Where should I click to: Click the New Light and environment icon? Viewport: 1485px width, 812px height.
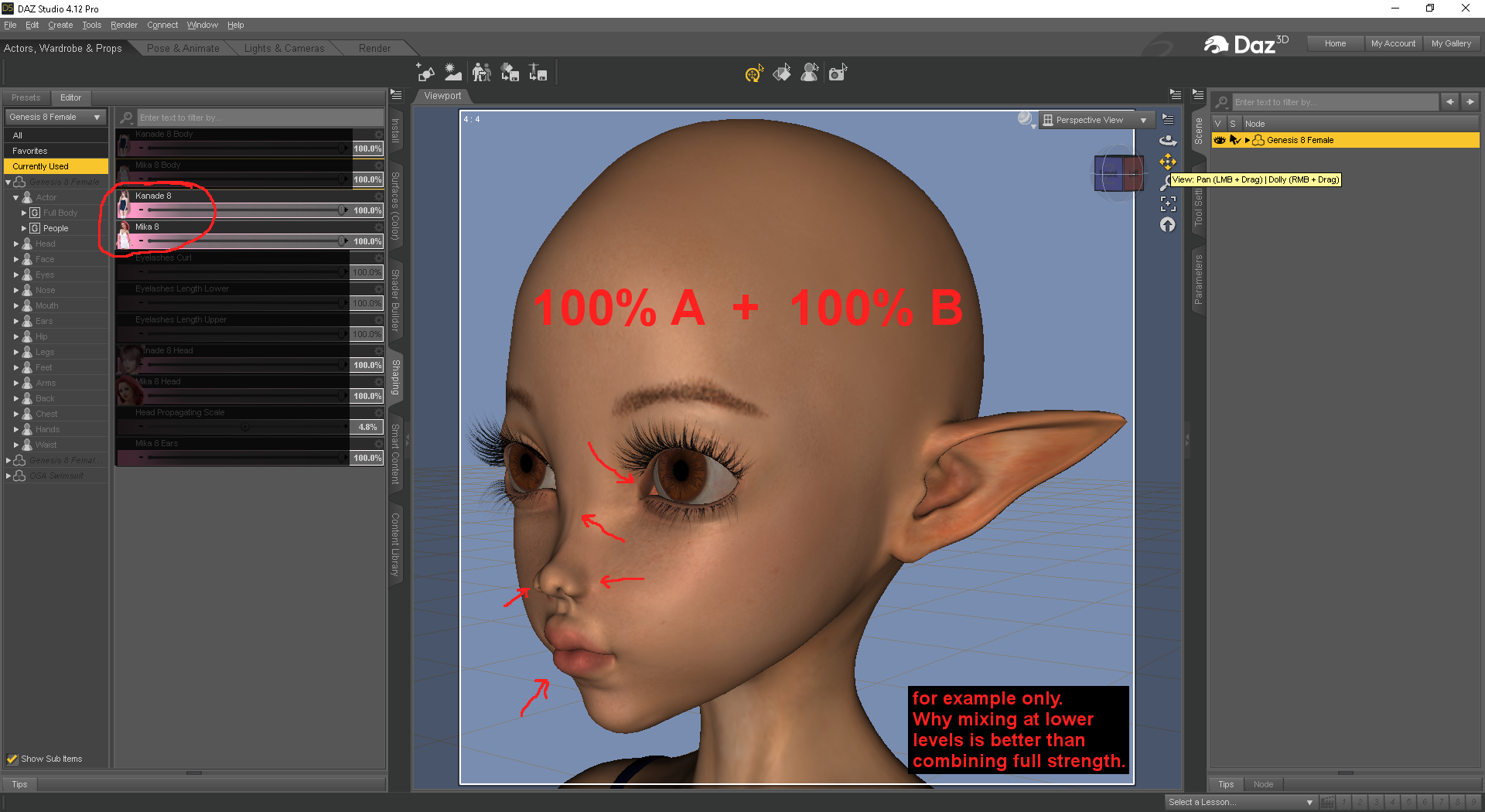click(453, 73)
